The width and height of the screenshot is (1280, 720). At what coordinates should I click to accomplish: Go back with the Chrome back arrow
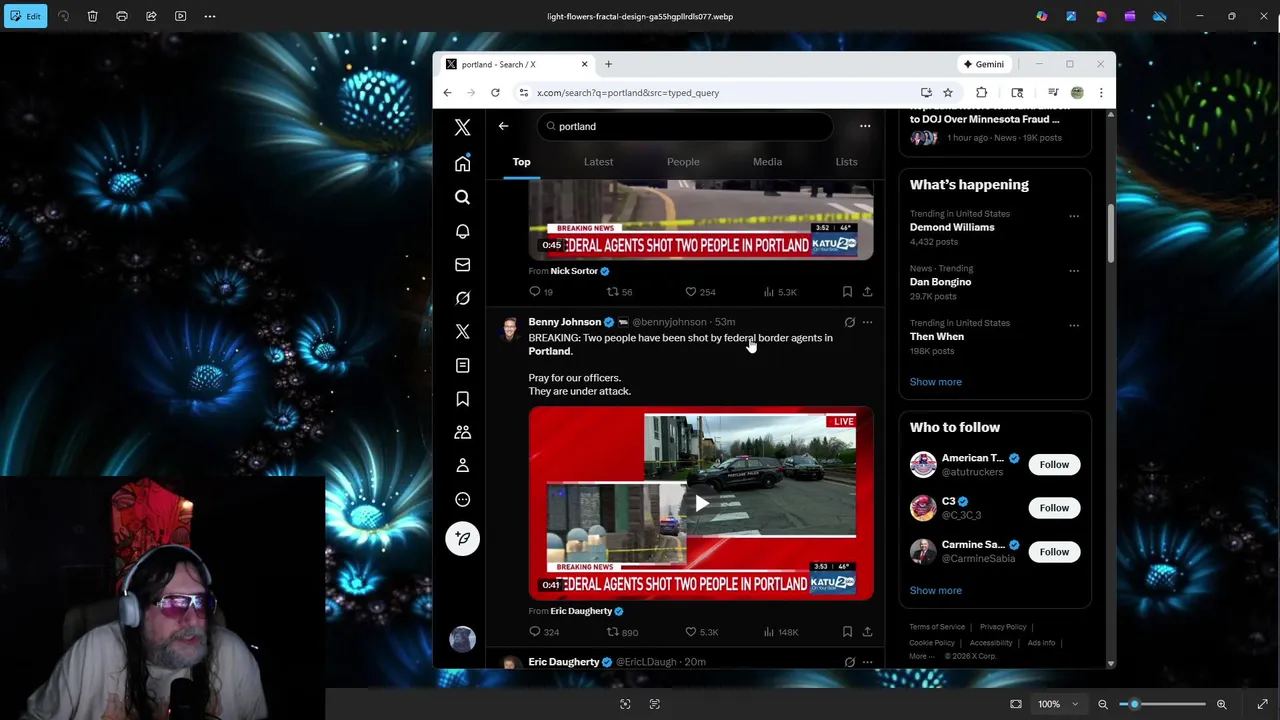point(447,93)
